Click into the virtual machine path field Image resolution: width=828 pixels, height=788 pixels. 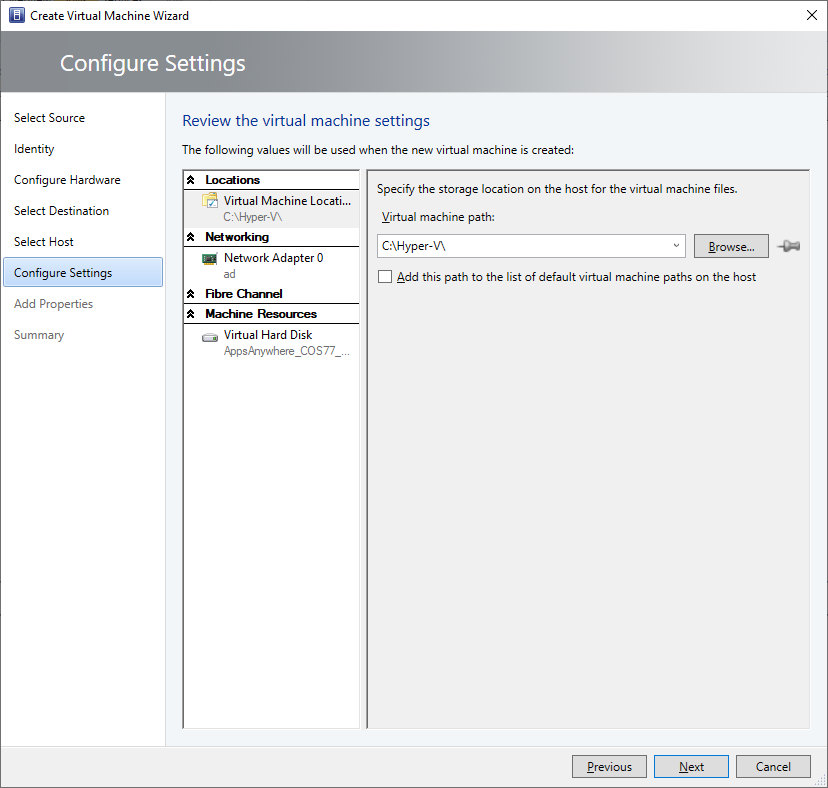point(520,246)
